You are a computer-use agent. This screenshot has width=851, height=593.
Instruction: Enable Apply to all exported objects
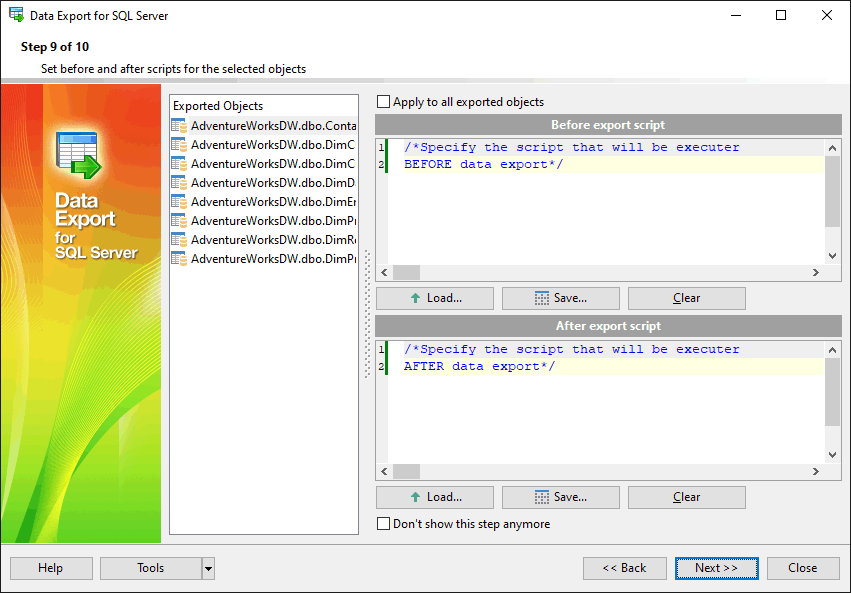[384, 102]
